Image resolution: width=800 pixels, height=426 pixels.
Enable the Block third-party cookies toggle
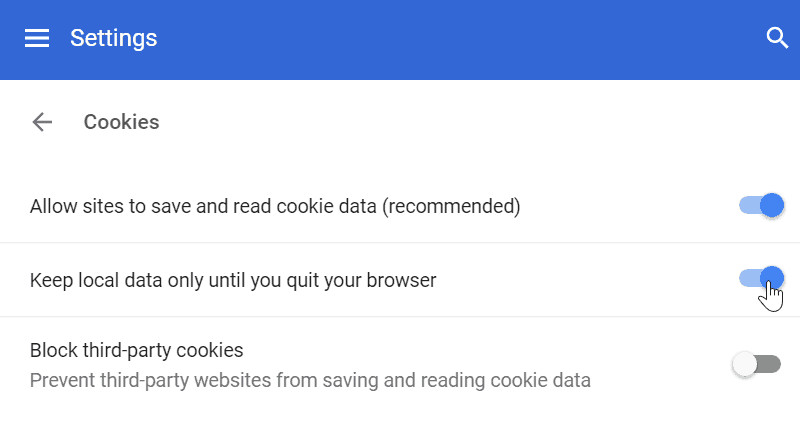(x=757, y=365)
